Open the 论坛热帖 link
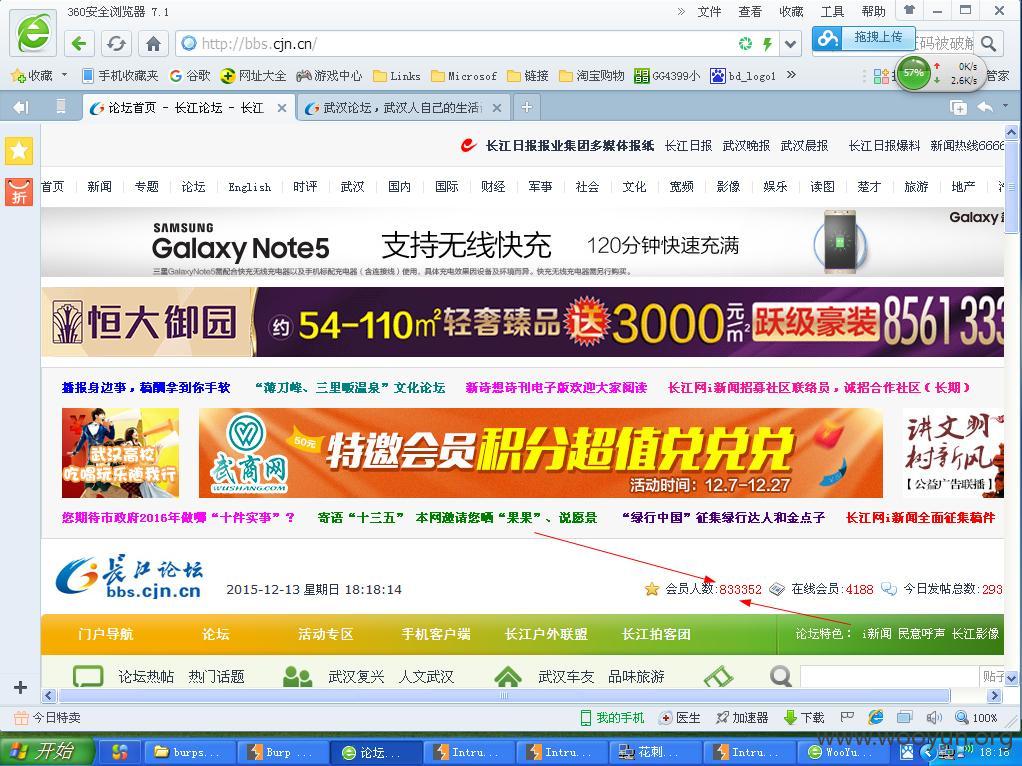 pos(146,677)
